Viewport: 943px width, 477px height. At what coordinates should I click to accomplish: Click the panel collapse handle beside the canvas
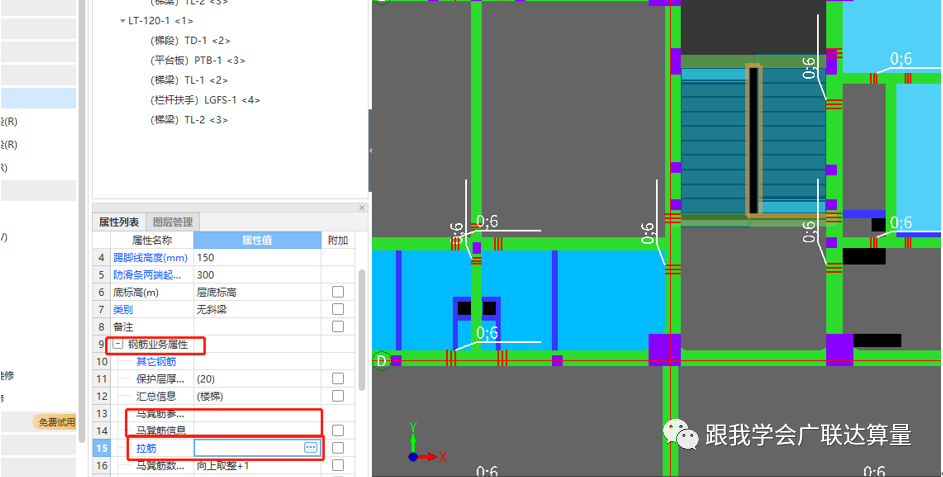[370, 150]
